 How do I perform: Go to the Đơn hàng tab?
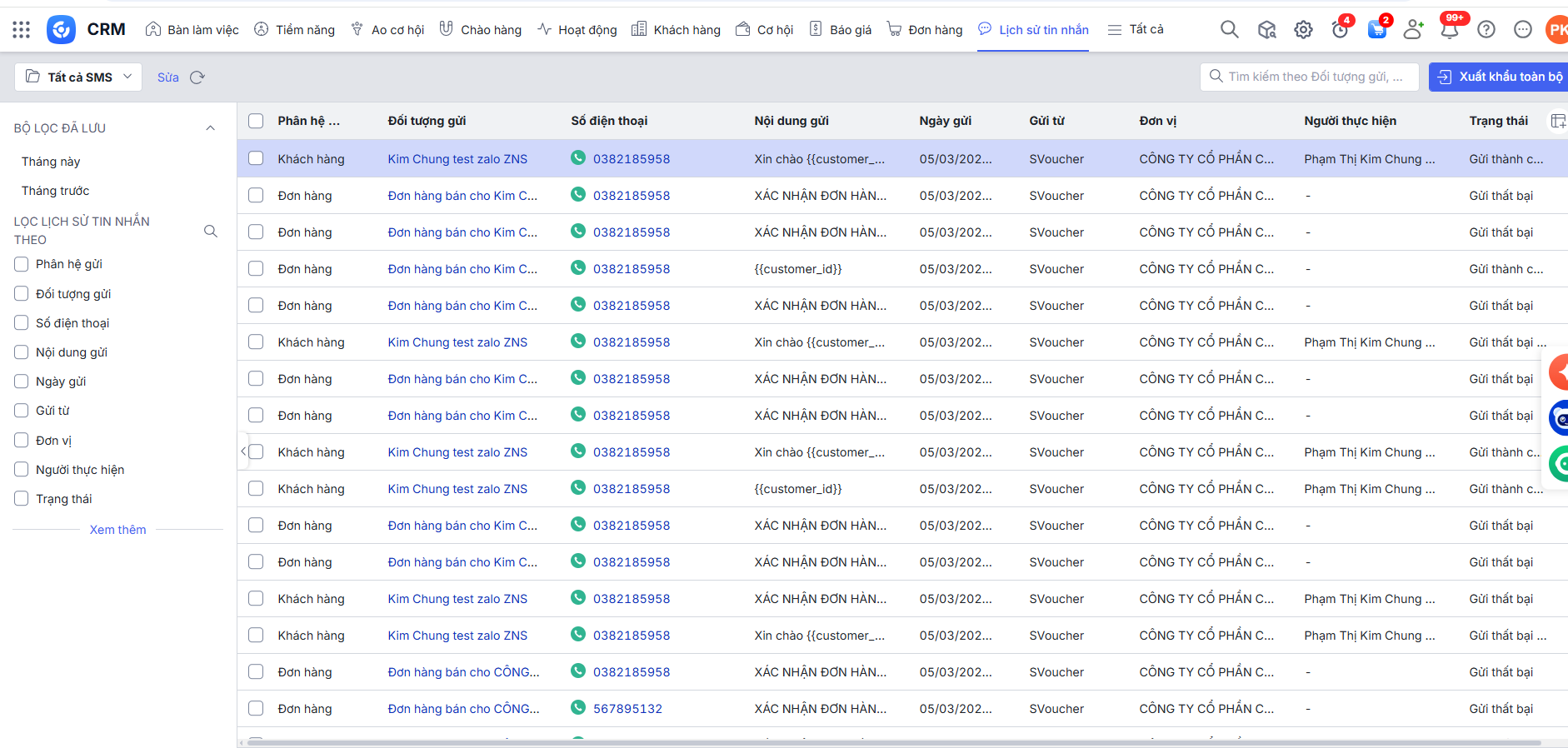[924, 30]
